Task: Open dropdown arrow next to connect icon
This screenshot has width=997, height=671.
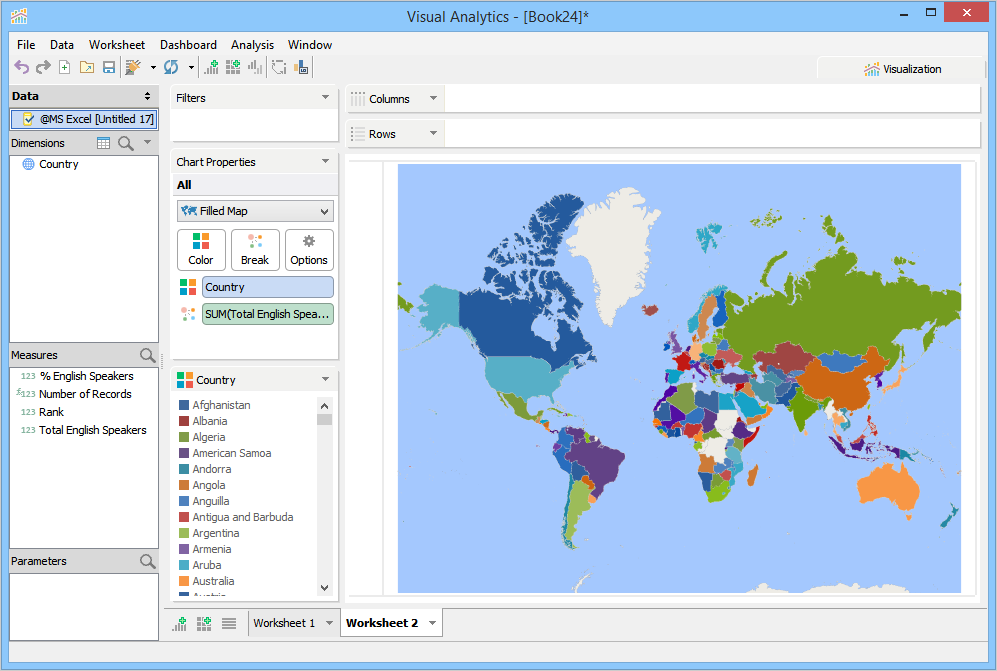Action: pos(153,67)
